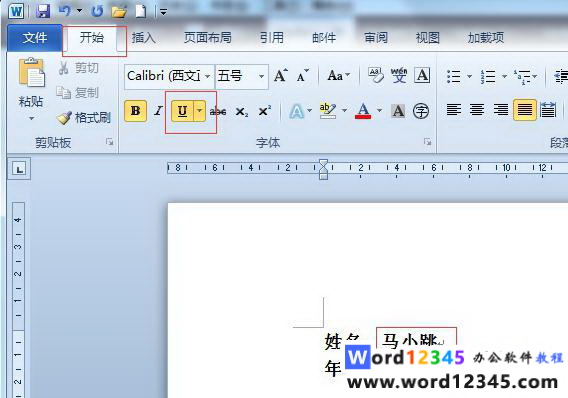Expand the 粘贴 options arrow

coord(31,118)
